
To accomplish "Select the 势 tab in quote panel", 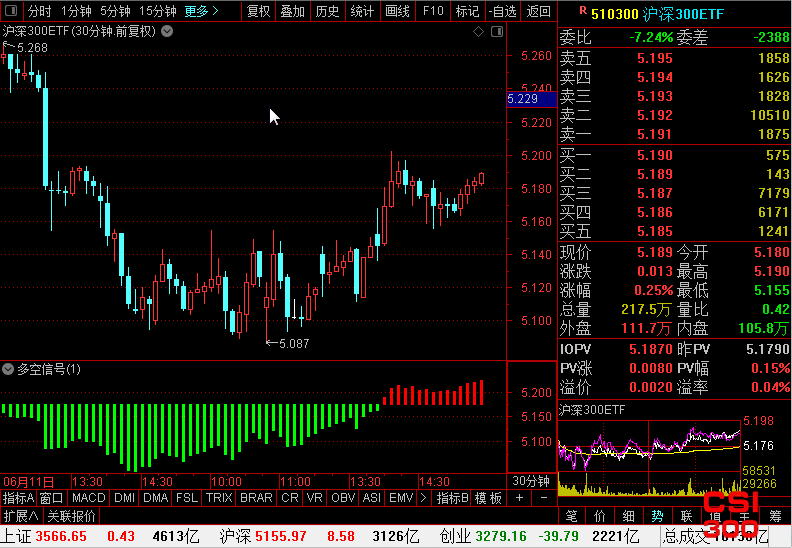I will (657, 516).
